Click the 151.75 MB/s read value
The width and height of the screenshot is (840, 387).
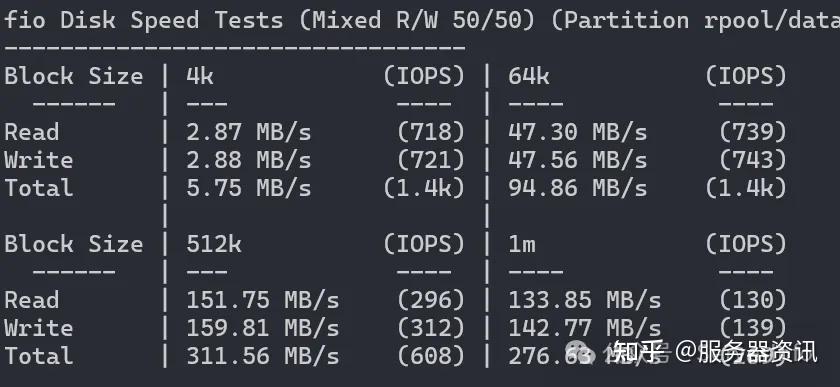pyautogui.click(x=262, y=300)
